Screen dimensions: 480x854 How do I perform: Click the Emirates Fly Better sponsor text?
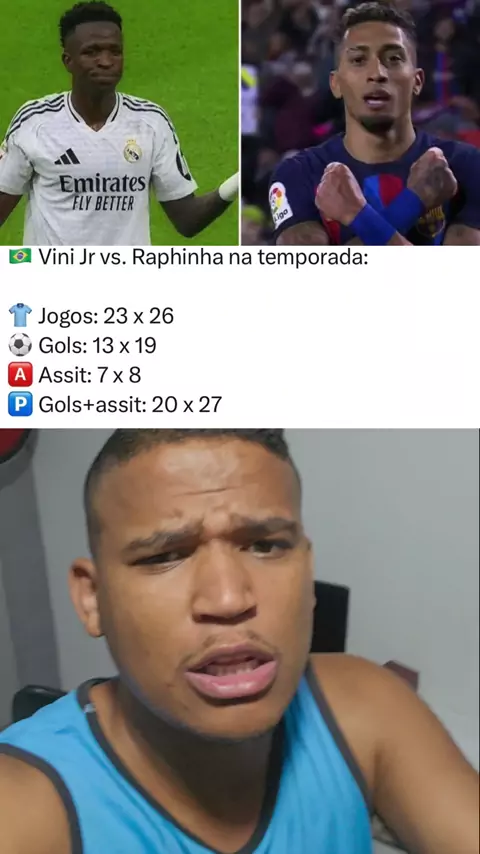[102, 192]
